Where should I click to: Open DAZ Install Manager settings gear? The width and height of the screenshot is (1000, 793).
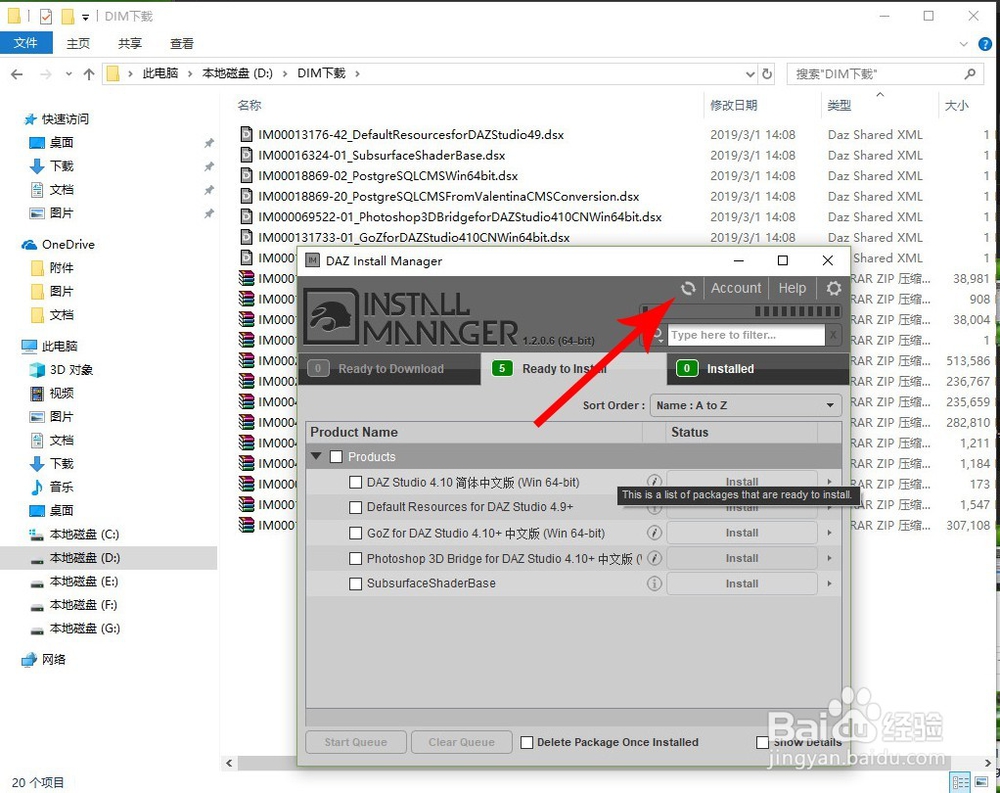tap(834, 288)
